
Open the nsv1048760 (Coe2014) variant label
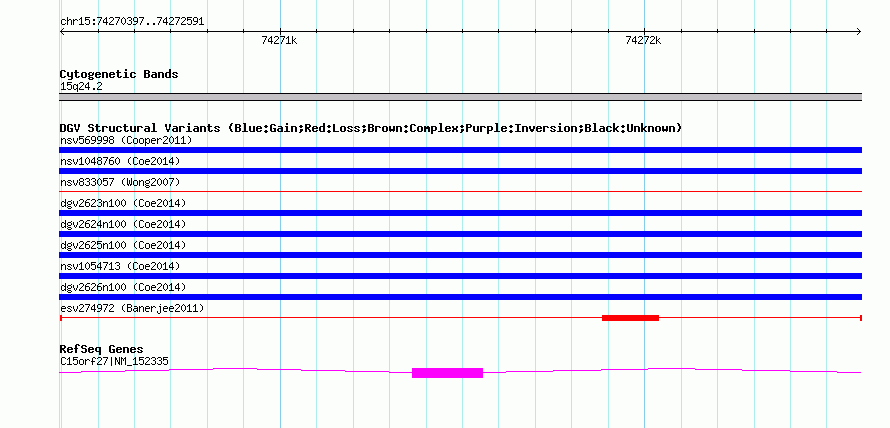(120, 161)
